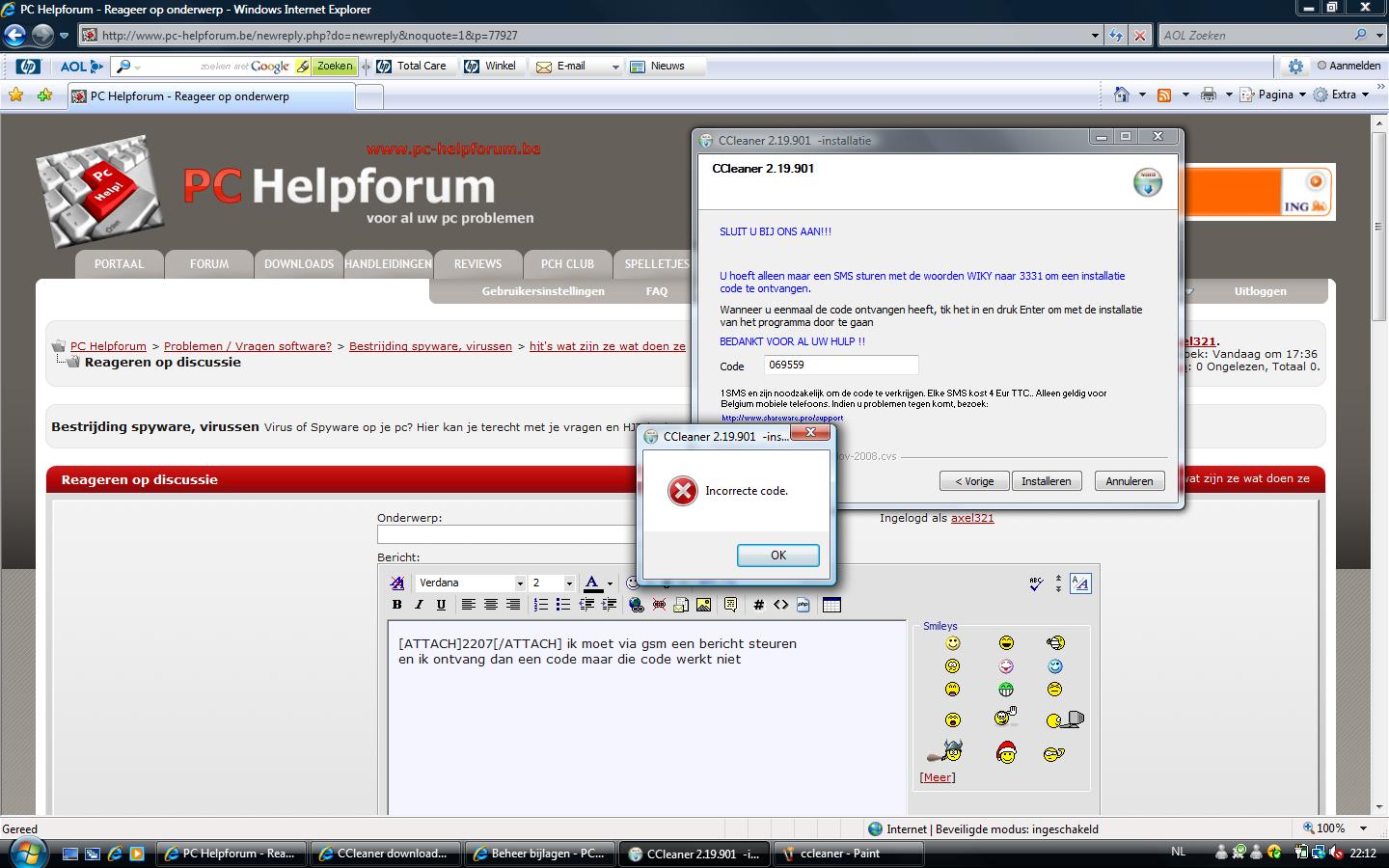This screenshot has width=1389, height=868.
Task: Click the Bold formatting icon
Action: pos(396,605)
